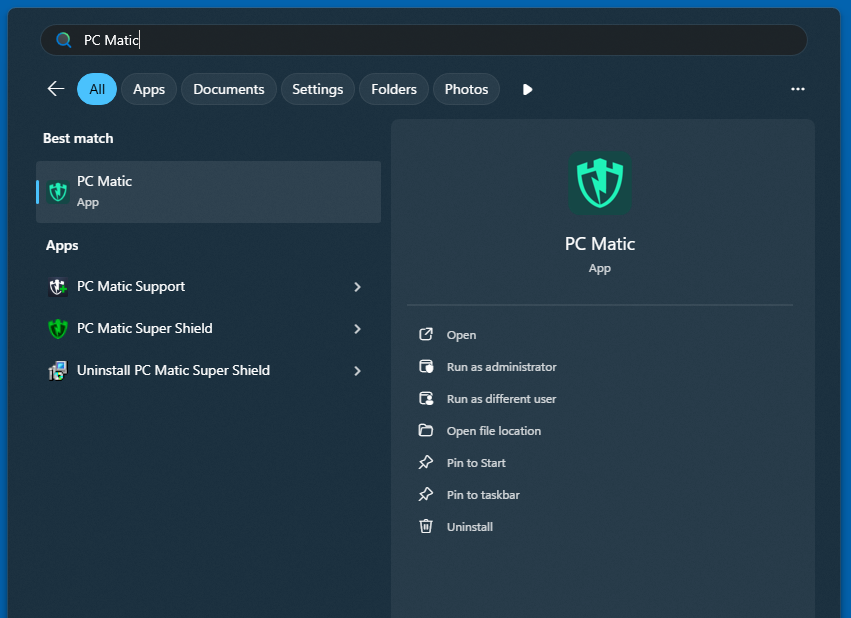The width and height of the screenshot is (851, 618).
Task: Expand the Uninstall PC Matic Super Shield chevron
Action: tap(357, 371)
